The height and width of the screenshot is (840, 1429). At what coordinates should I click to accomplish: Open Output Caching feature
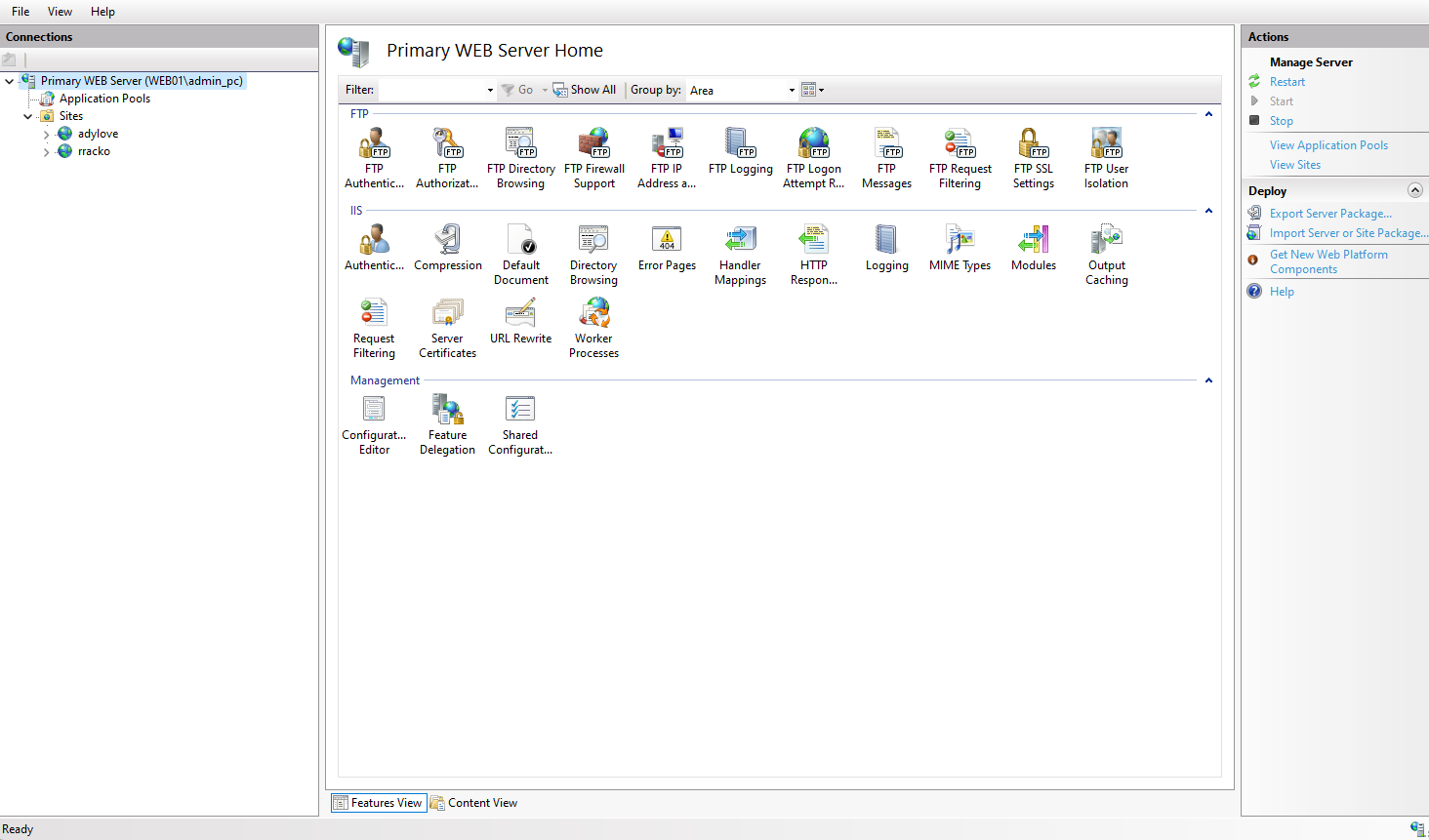tap(1106, 255)
